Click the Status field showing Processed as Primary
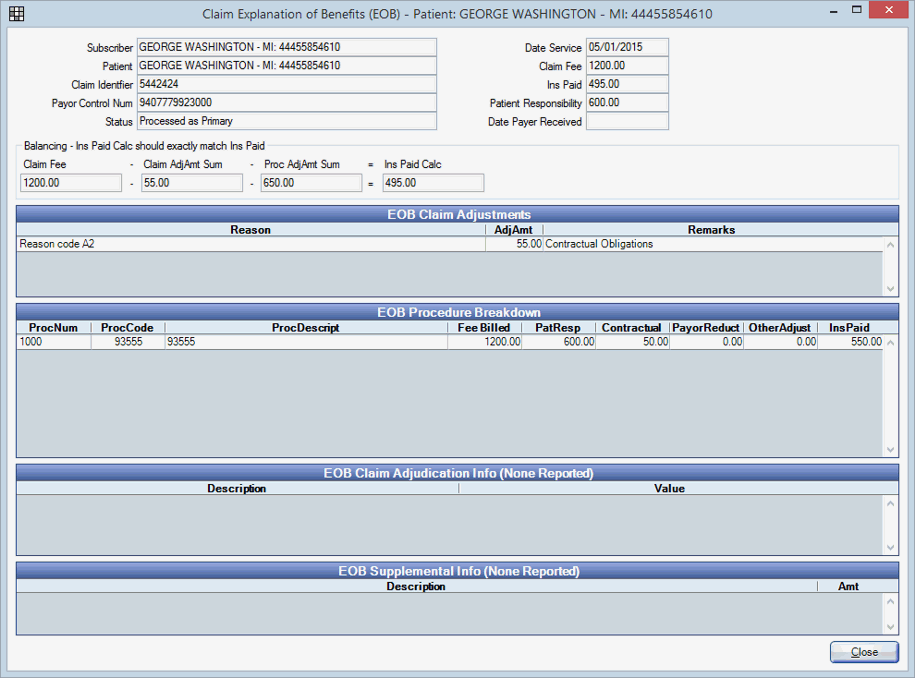Image resolution: width=915 pixels, height=678 pixels. coord(286,122)
